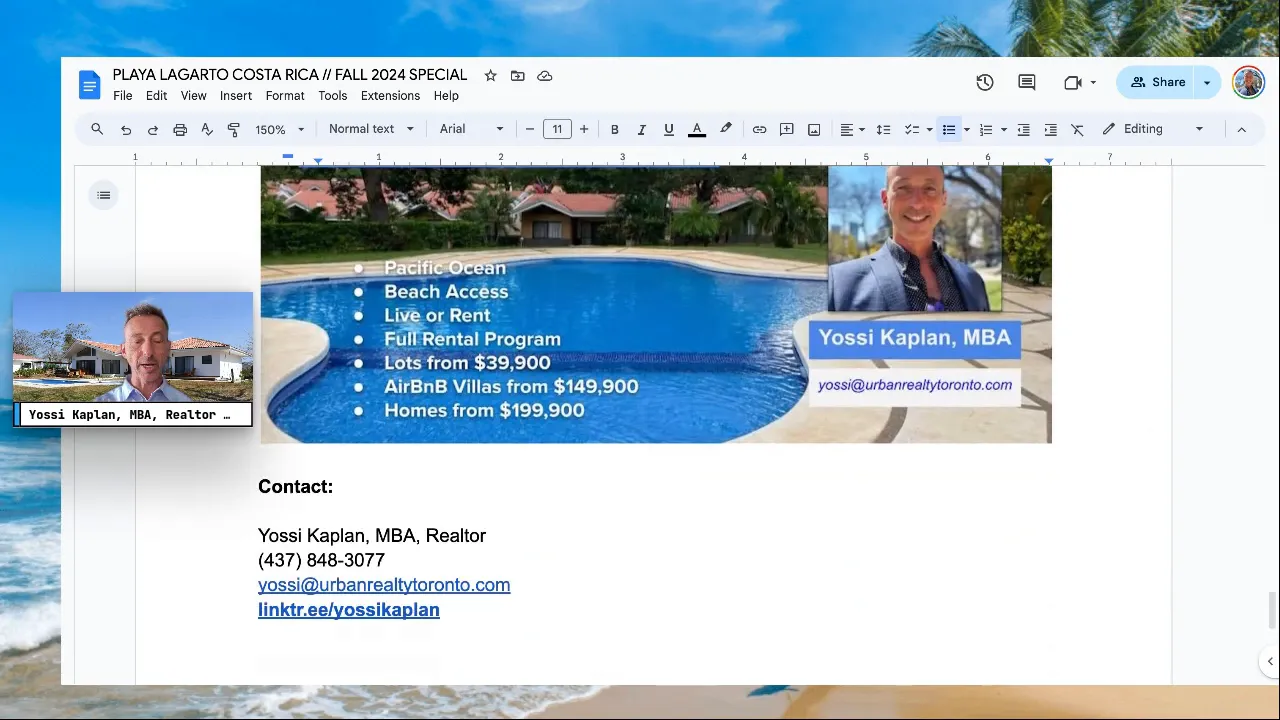Redo the last action
This screenshot has height=720, width=1280.
pyautogui.click(x=153, y=129)
